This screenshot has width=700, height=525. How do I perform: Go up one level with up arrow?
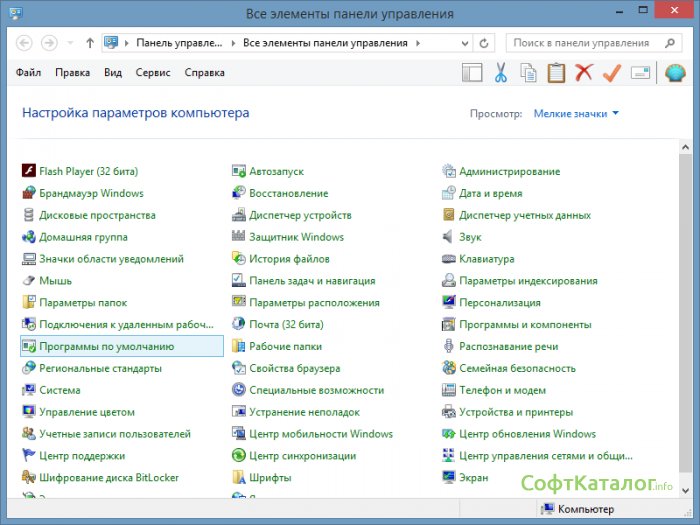(x=90, y=44)
